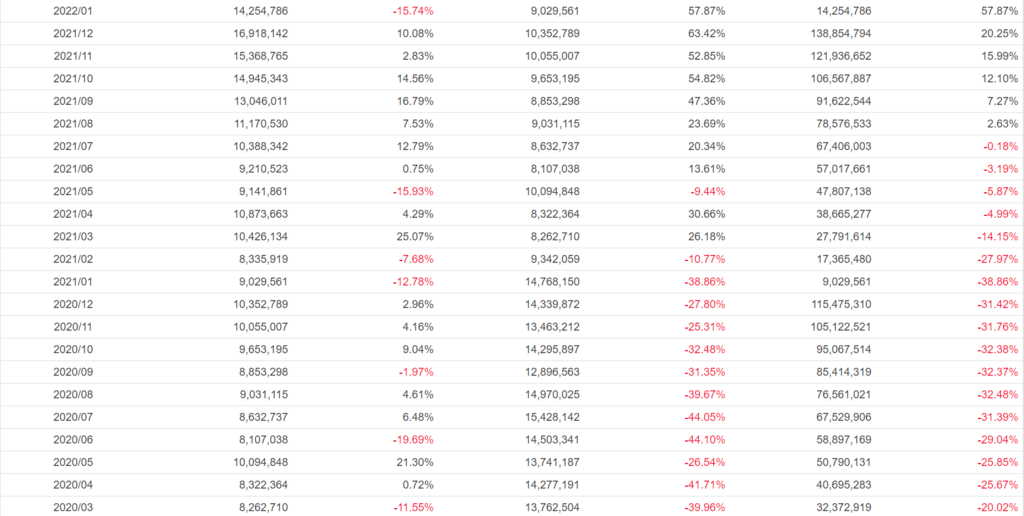Click the 2020/03 date cell
The width and height of the screenshot is (1024, 516).
click(x=73, y=507)
